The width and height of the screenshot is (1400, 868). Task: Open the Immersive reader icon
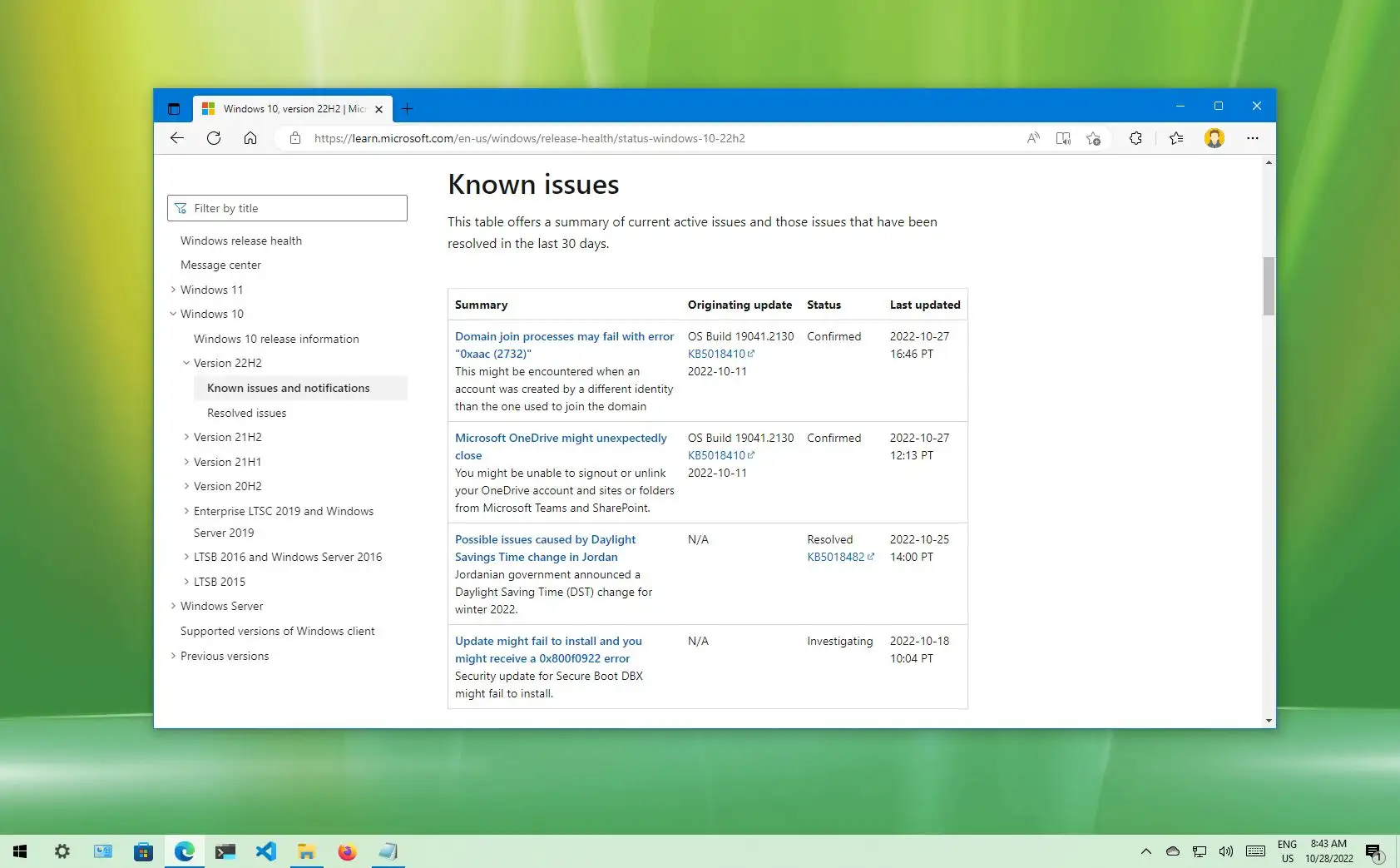click(x=1063, y=138)
